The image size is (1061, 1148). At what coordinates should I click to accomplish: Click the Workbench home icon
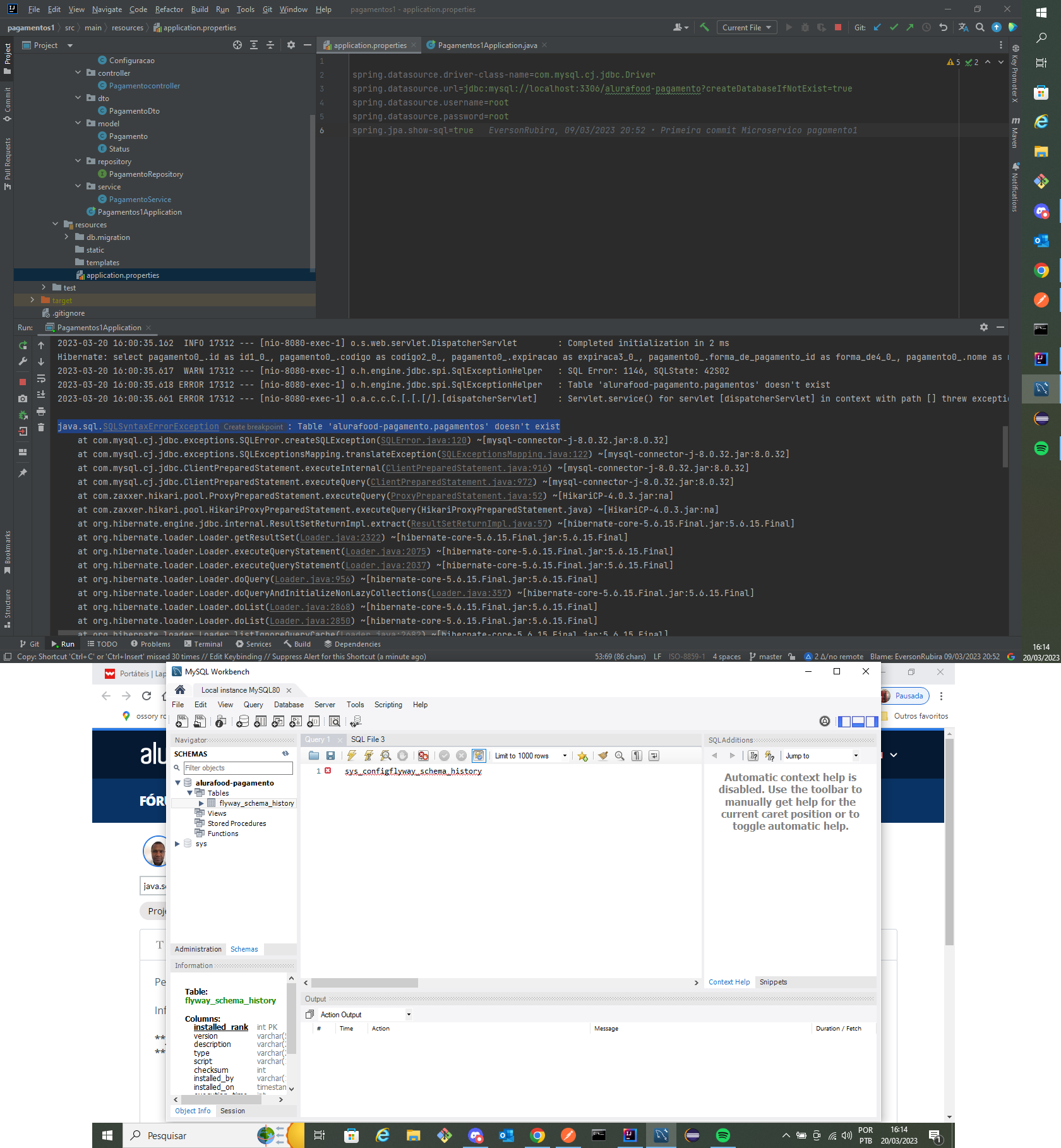tap(180, 690)
